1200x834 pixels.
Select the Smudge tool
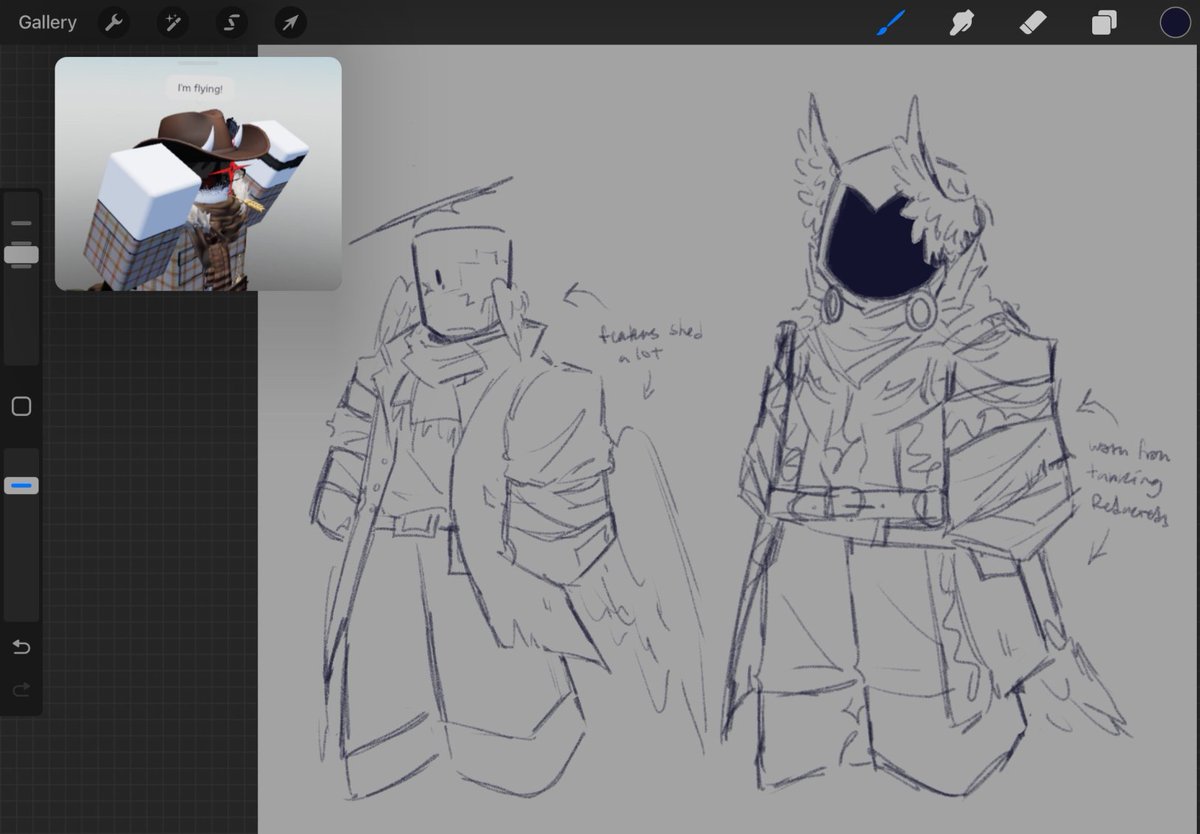tap(961, 22)
